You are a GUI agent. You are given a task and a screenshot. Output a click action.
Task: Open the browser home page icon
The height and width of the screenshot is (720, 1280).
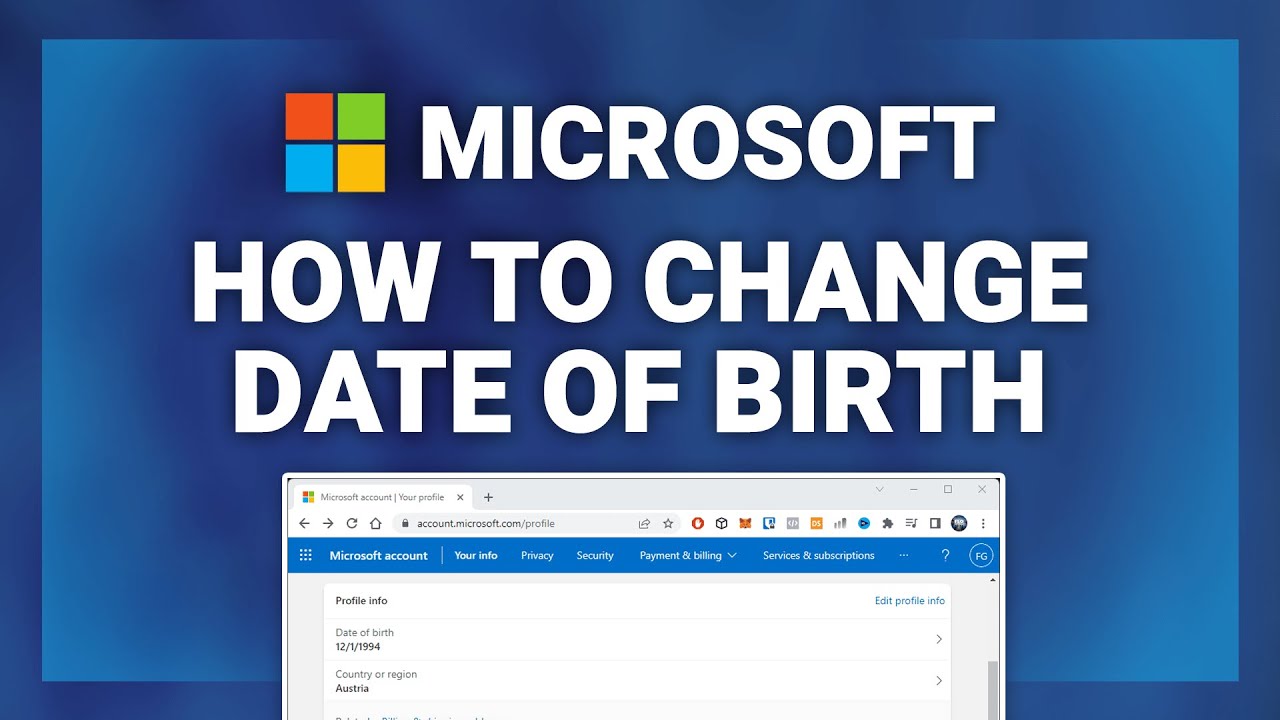pos(376,523)
